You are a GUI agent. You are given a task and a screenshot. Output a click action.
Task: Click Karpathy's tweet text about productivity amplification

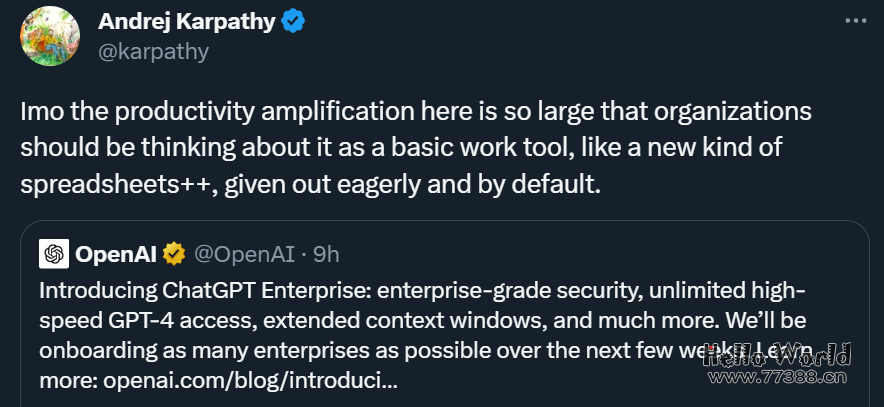tap(416, 148)
